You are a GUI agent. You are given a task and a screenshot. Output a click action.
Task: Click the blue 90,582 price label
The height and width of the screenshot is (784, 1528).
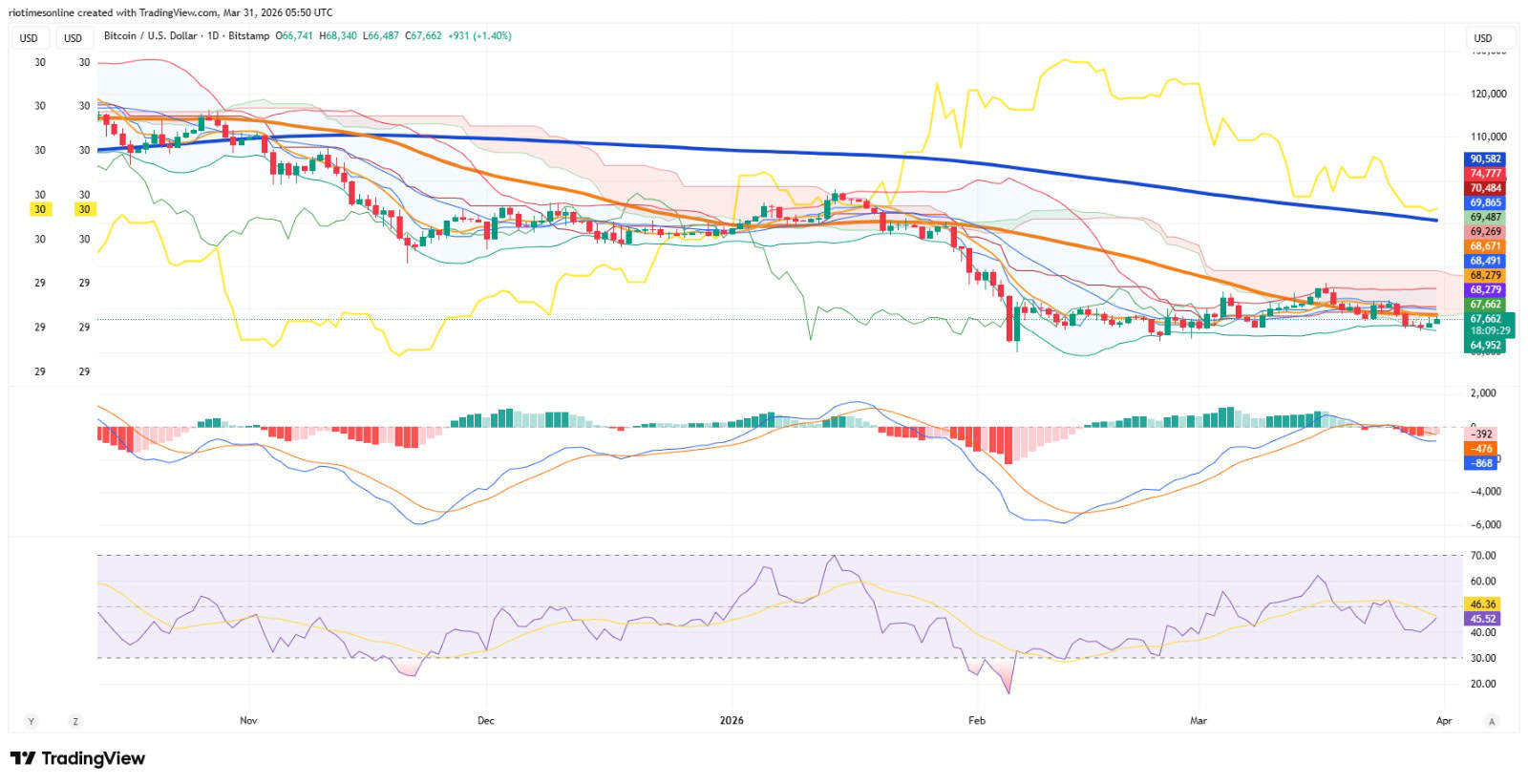click(x=1485, y=159)
